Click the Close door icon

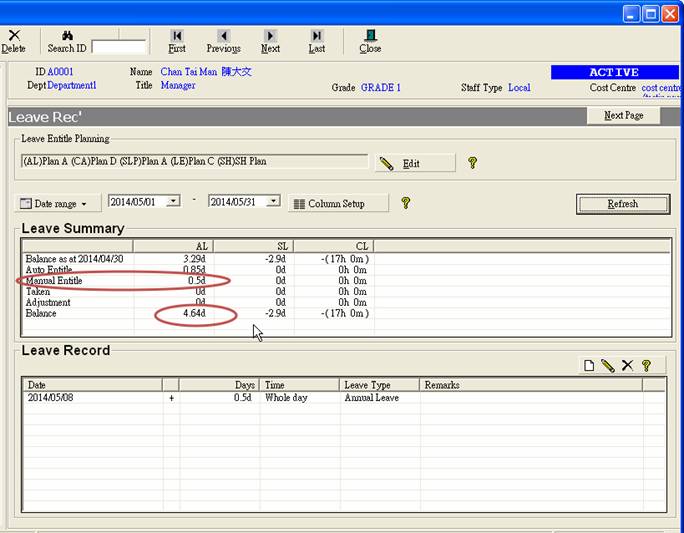pyautogui.click(x=370, y=35)
